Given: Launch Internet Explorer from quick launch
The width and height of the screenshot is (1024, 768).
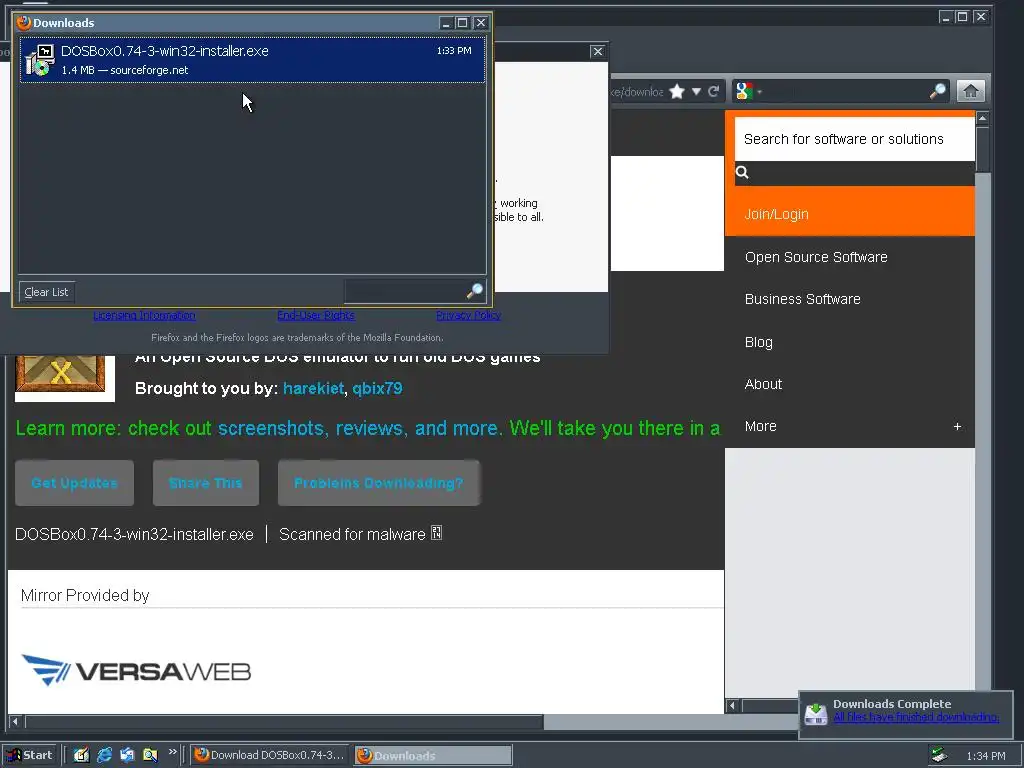Looking at the screenshot, I should click(104, 755).
